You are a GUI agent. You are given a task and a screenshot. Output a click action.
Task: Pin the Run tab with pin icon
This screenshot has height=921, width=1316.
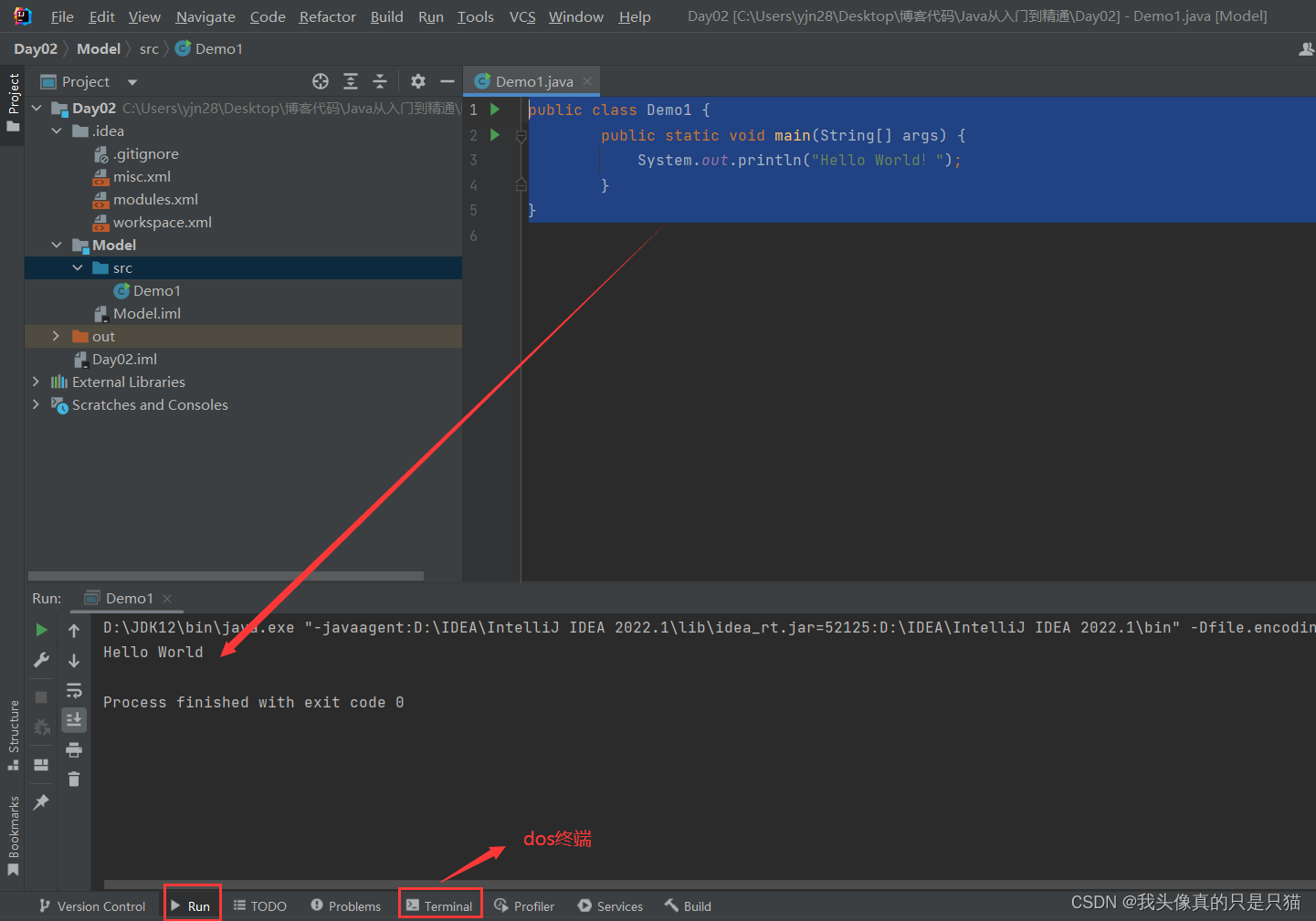[41, 802]
